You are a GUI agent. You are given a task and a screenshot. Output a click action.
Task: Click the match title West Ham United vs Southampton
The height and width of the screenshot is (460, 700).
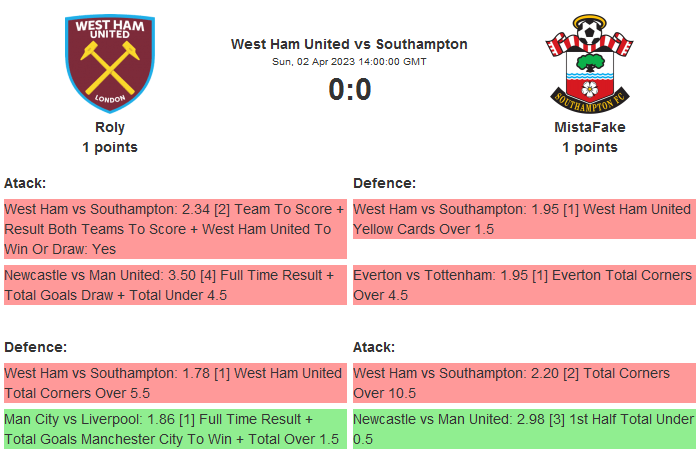click(x=349, y=44)
